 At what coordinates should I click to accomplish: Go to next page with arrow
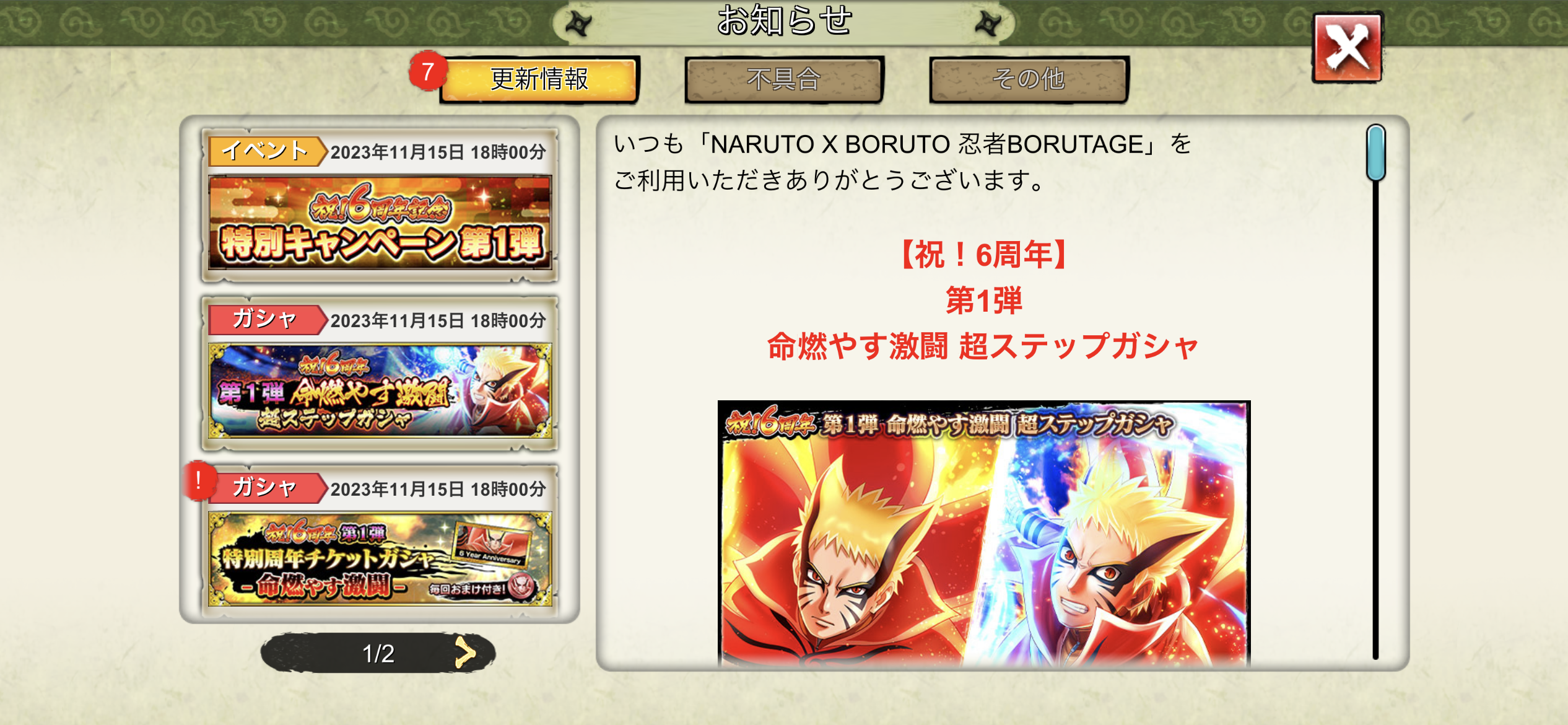pyautogui.click(x=466, y=652)
